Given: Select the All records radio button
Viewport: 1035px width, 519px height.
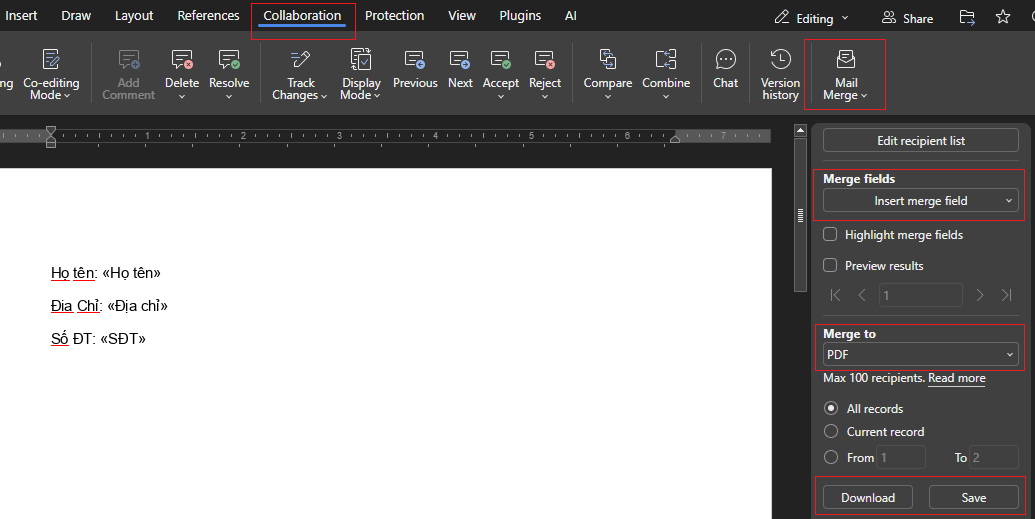Looking at the screenshot, I should [x=831, y=408].
